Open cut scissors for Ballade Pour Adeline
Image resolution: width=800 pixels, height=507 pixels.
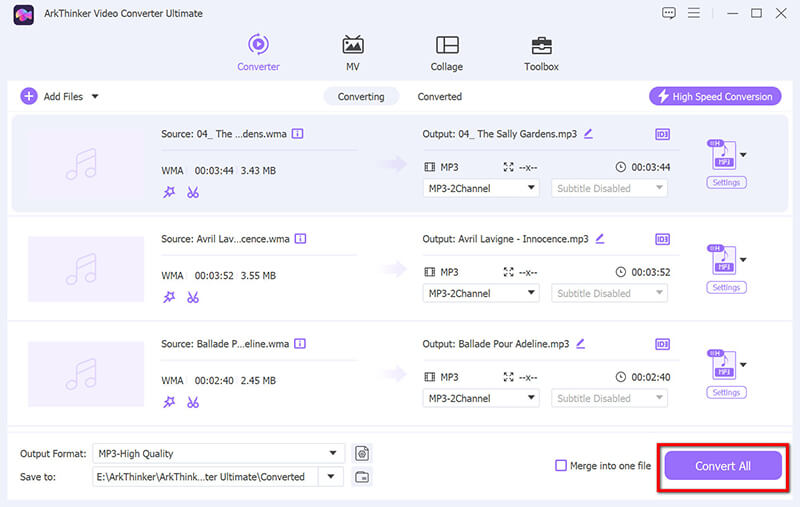coord(192,402)
